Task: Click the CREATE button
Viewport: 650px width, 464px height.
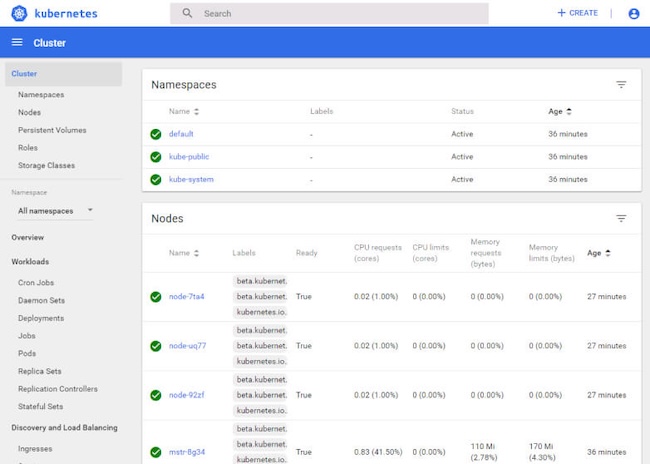Action: [x=578, y=13]
